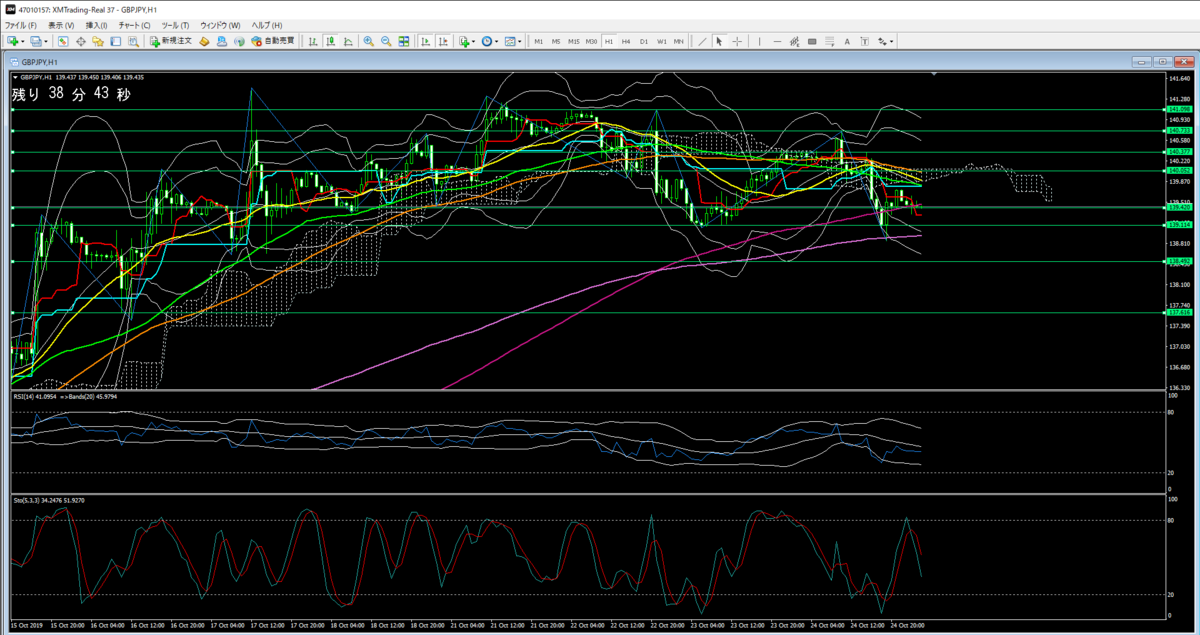Image resolution: width=1200 pixels, height=635 pixels.
Task: Select the rectangle drawing tool
Action: pyautogui.click(x=812, y=41)
